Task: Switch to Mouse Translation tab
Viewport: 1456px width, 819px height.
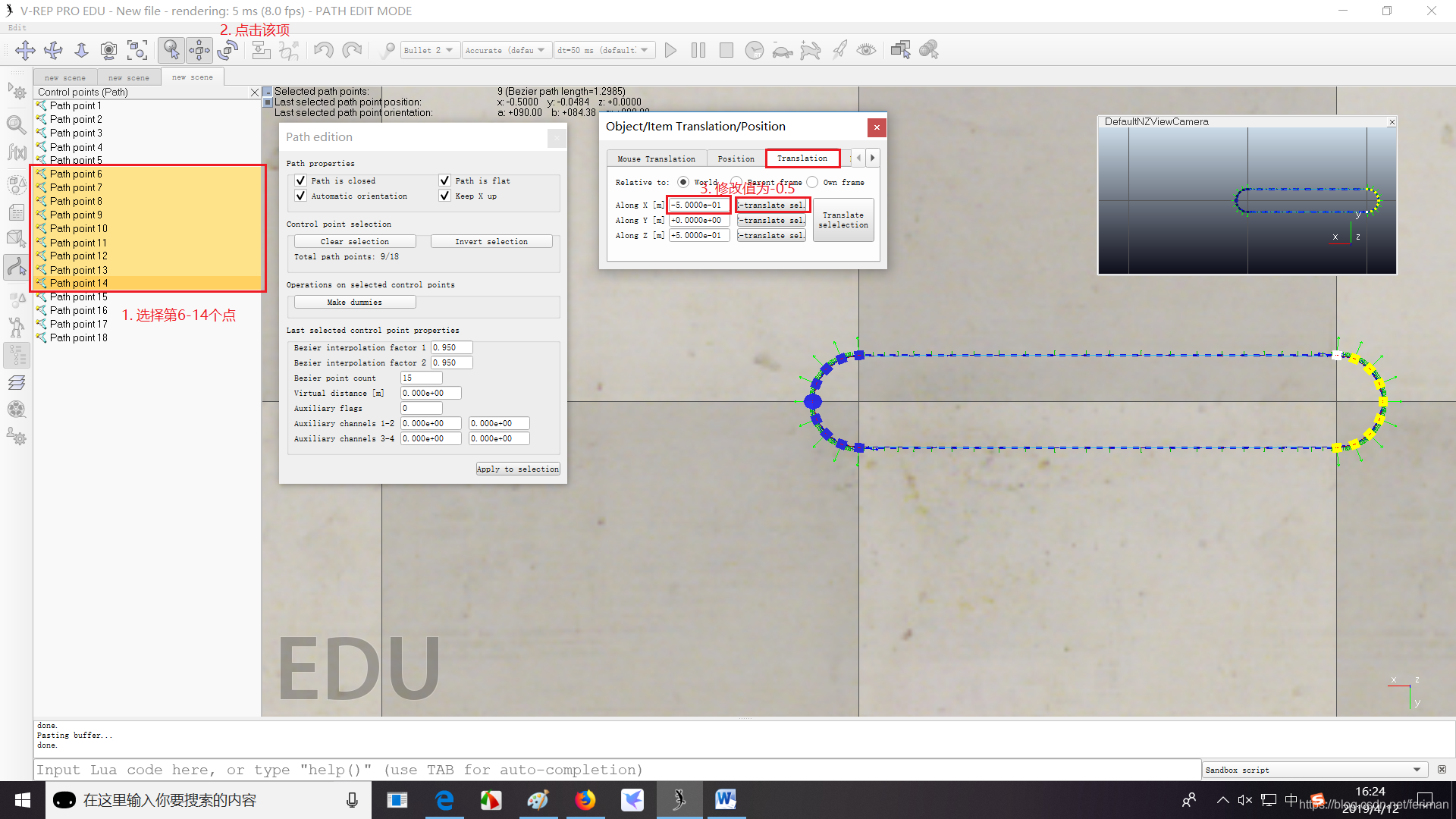Action: 656,158
